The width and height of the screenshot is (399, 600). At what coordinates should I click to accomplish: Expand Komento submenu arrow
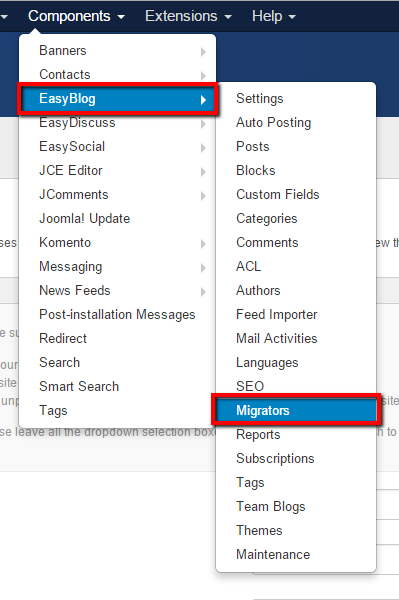203,244
